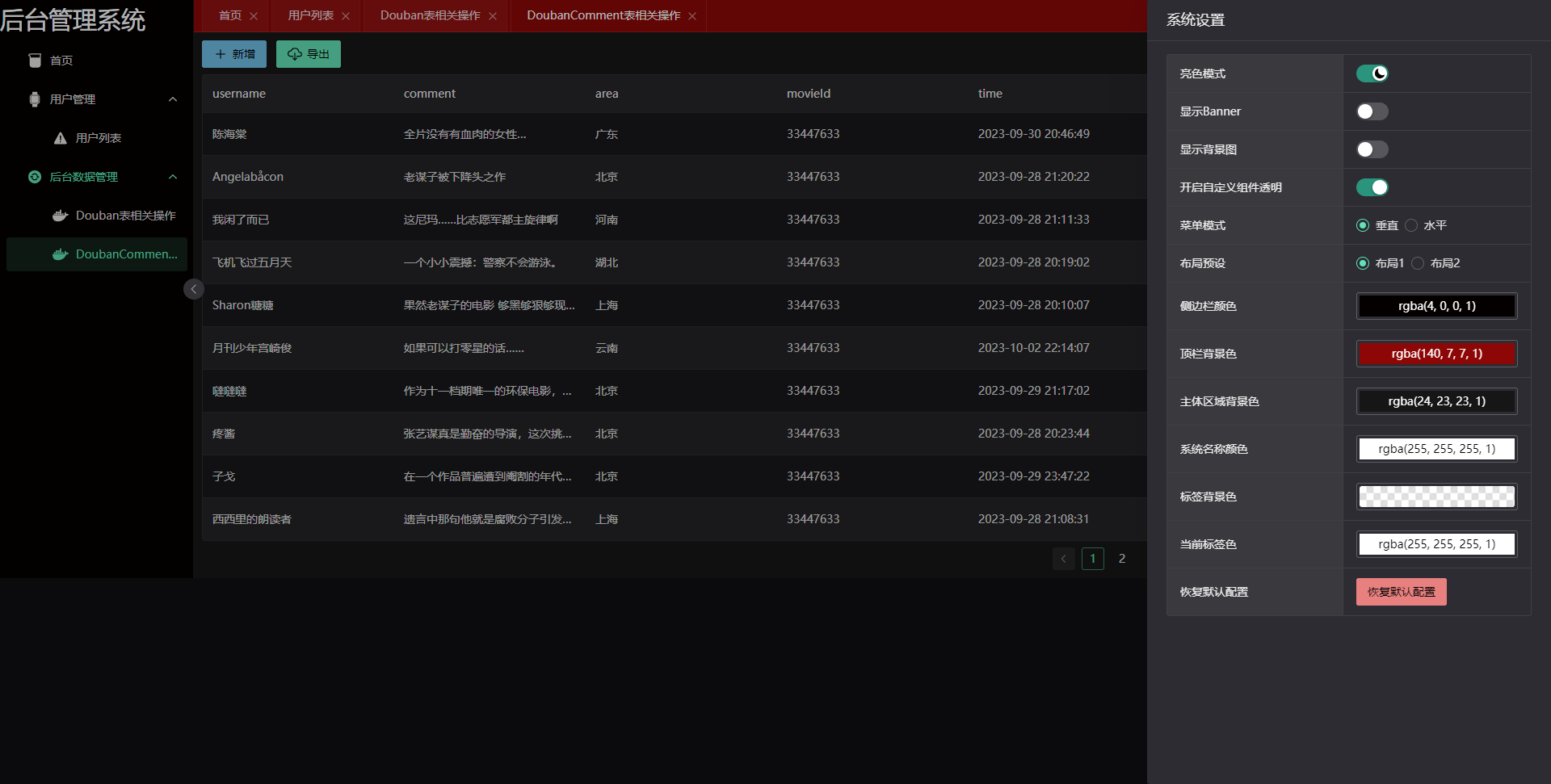
Task: Open the 顶栏背景色 color picker
Action: (x=1436, y=354)
